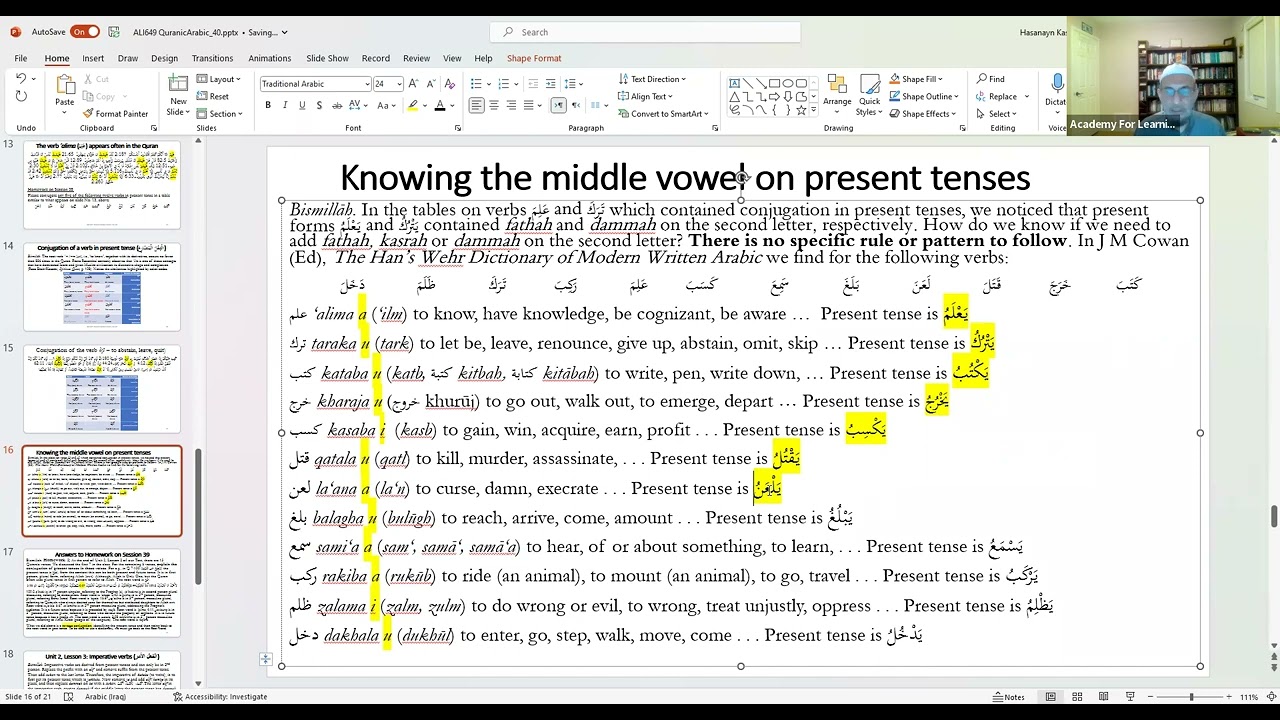Apply Bold formatting
The height and width of the screenshot is (720, 1280).
[268, 105]
